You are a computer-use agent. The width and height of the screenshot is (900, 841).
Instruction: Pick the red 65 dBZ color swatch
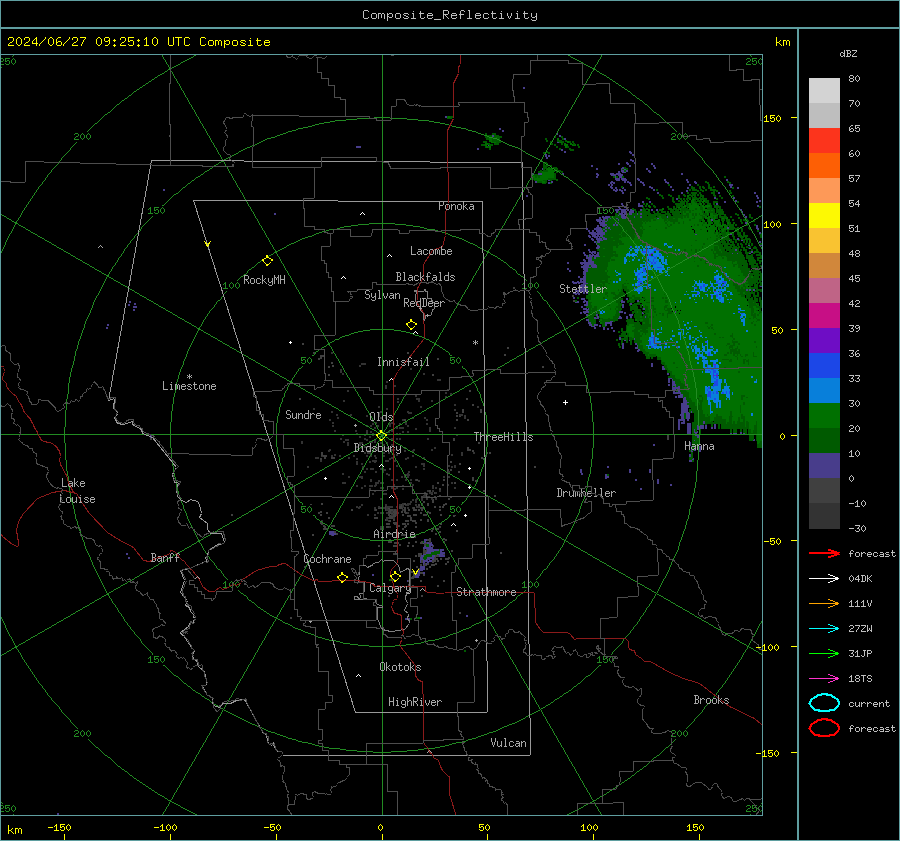pyautogui.click(x=824, y=140)
